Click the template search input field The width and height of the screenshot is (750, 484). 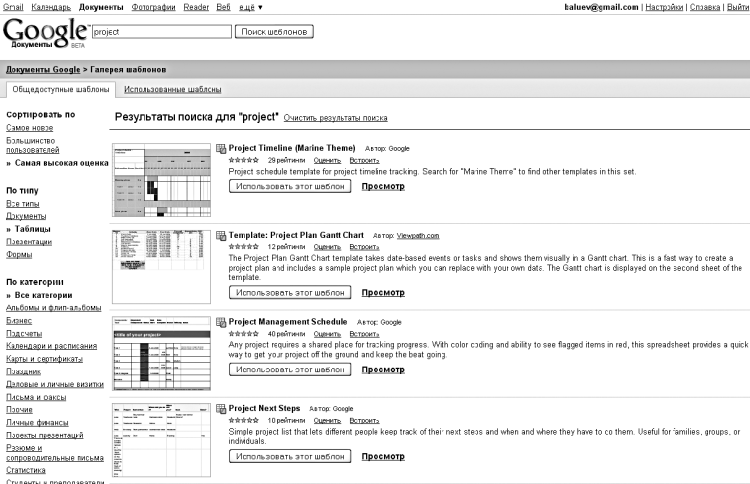coord(160,31)
